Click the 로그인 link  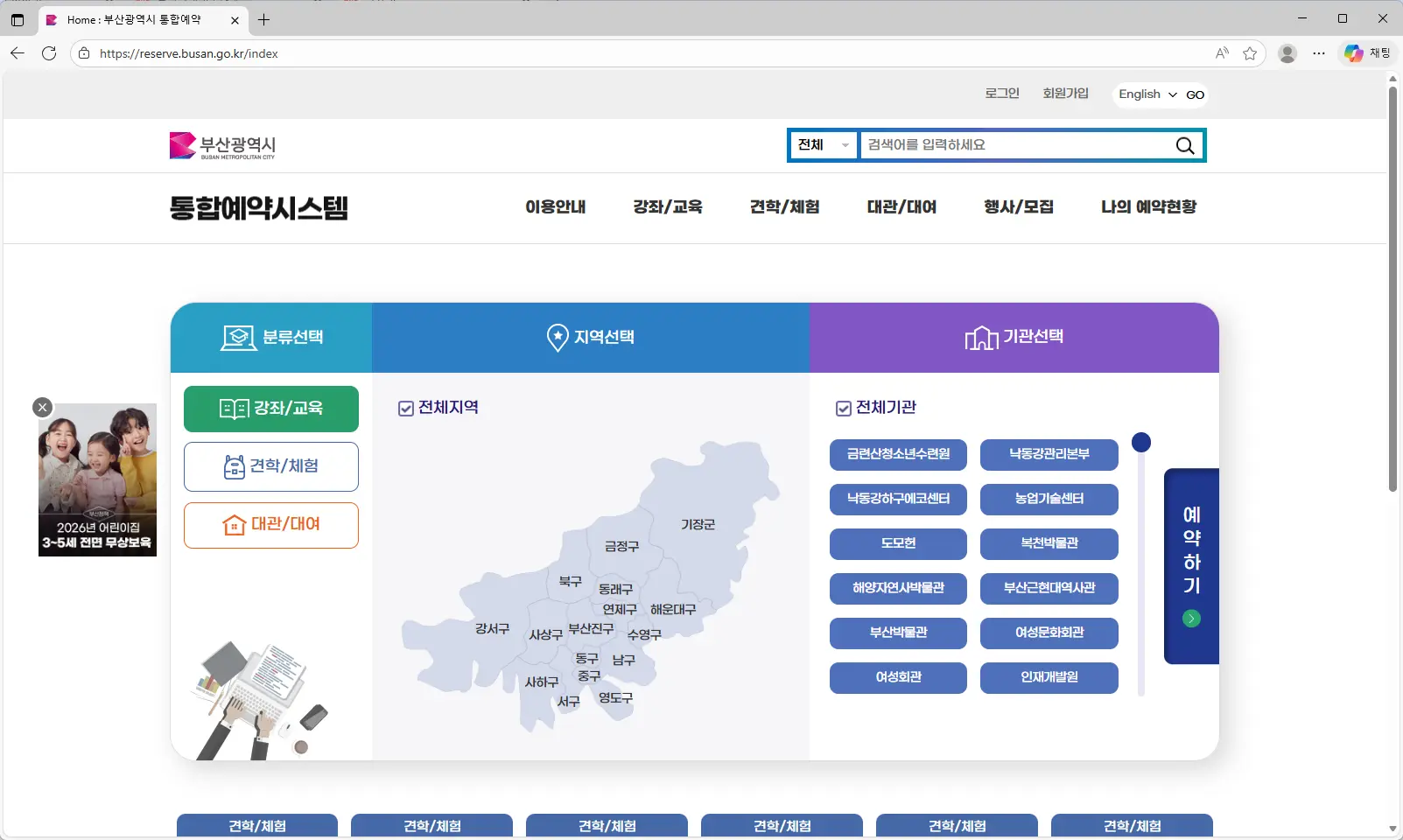pyautogui.click(x=1000, y=94)
